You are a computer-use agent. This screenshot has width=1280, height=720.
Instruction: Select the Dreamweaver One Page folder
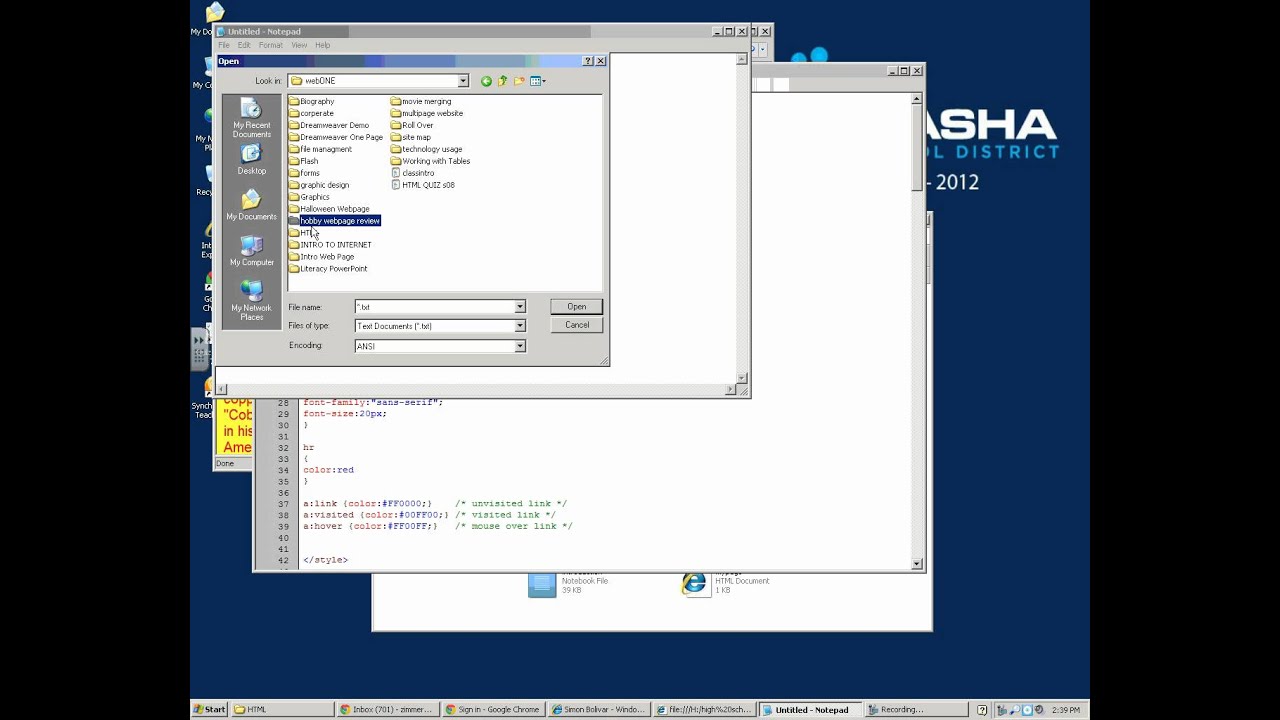tap(335, 137)
